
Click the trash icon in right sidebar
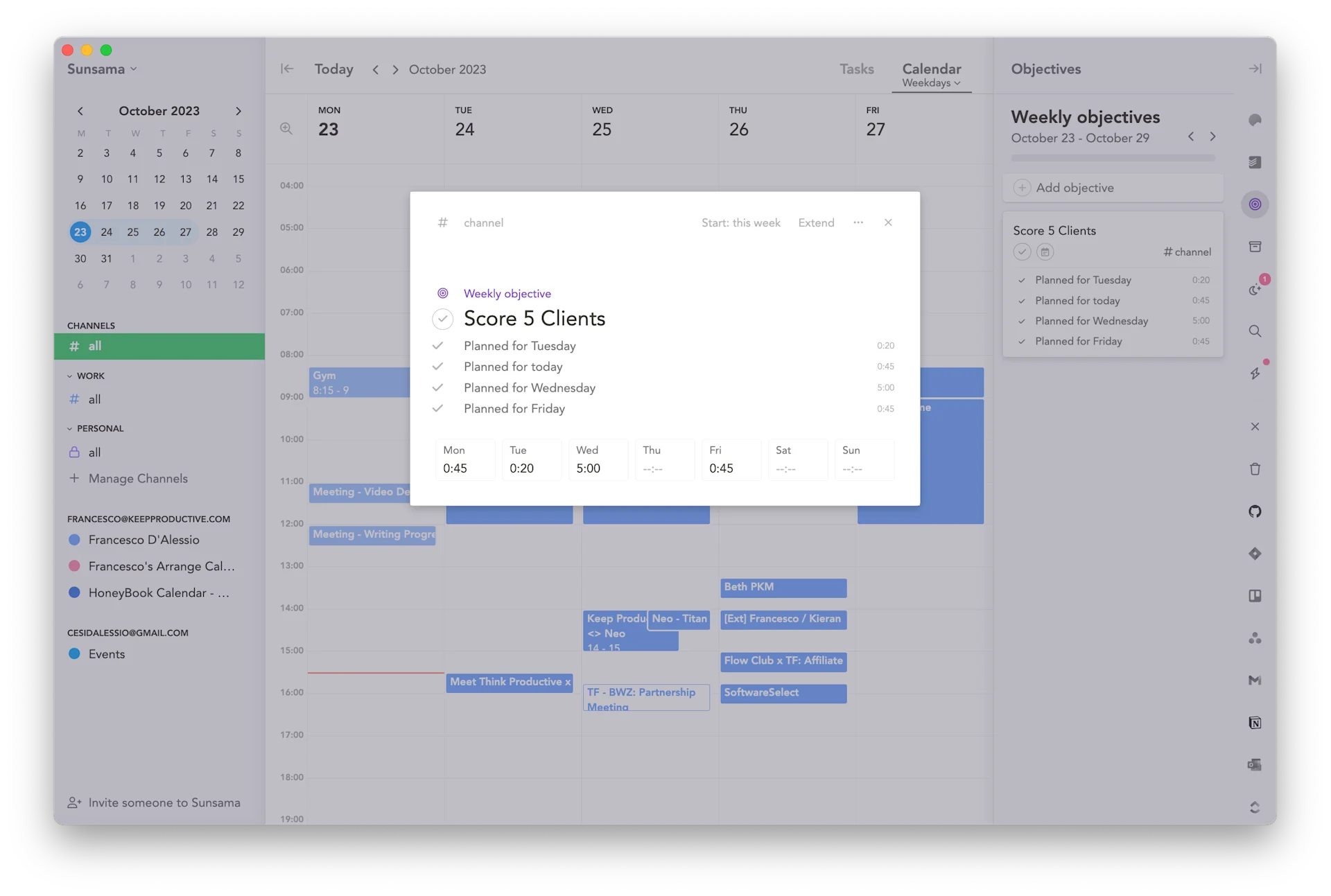[x=1255, y=469]
